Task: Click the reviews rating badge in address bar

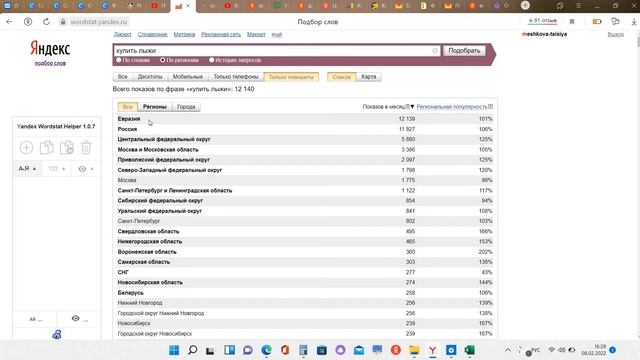Action: (x=542, y=20)
